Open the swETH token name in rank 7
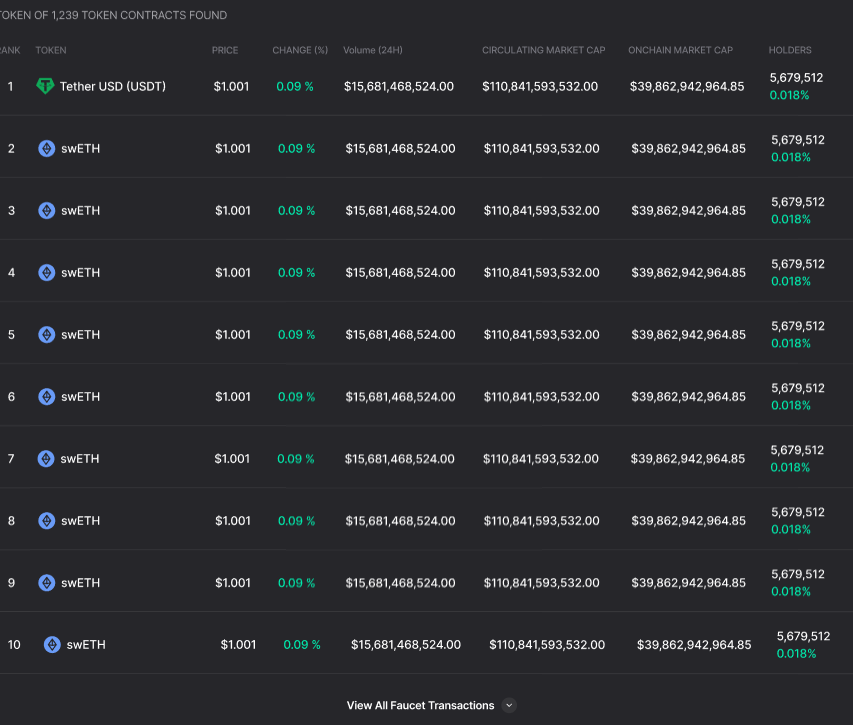Viewport: 853px width, 725px height. [x=80, y=458]
